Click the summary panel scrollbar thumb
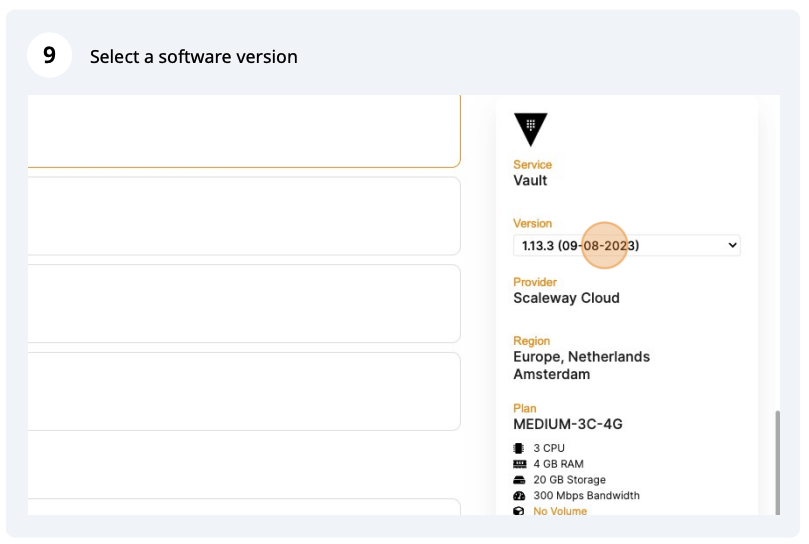Image resolution: width=809 pixels, height=544 pixels. [776, 460]
